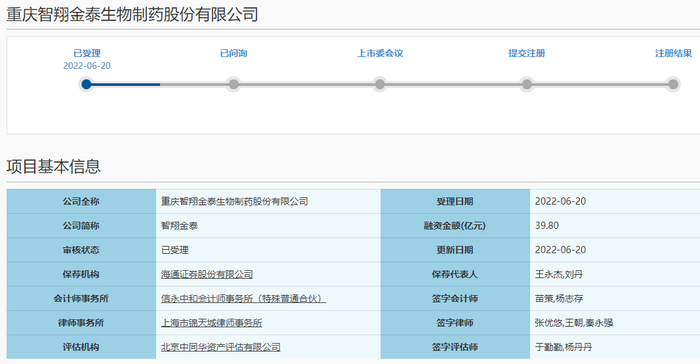
Task: Click the signing accountants 苗策,杨志存
Action: pos(559,298)
